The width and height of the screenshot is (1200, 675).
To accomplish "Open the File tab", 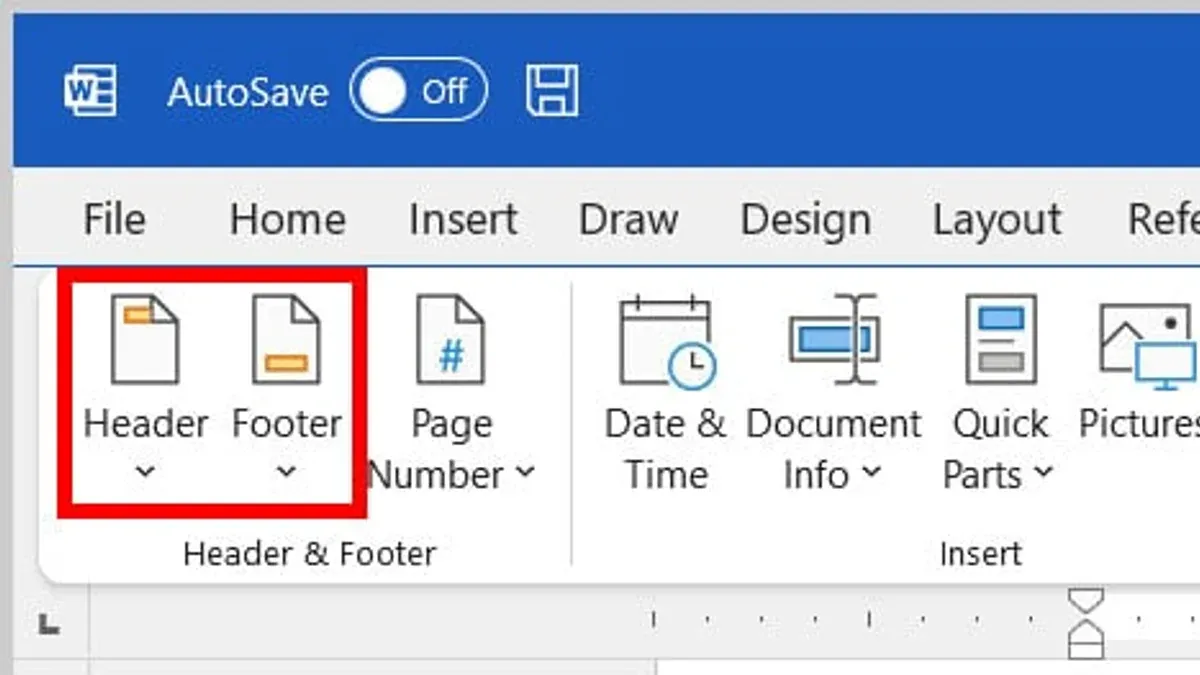I will click(114, 219).
